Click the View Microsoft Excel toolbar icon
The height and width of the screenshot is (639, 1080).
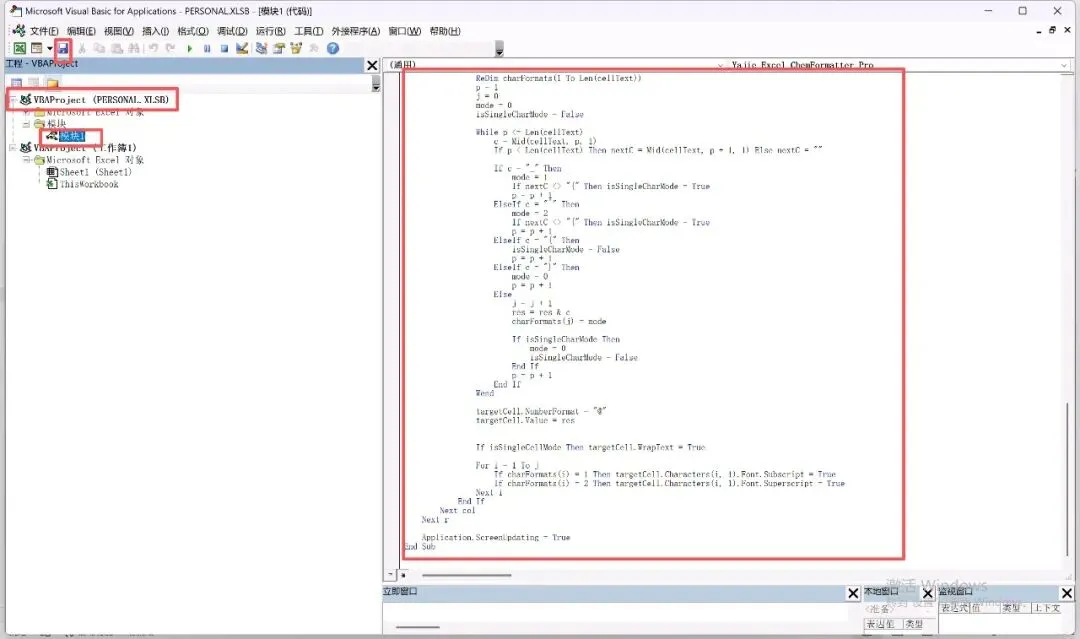(x=19, y=48)
